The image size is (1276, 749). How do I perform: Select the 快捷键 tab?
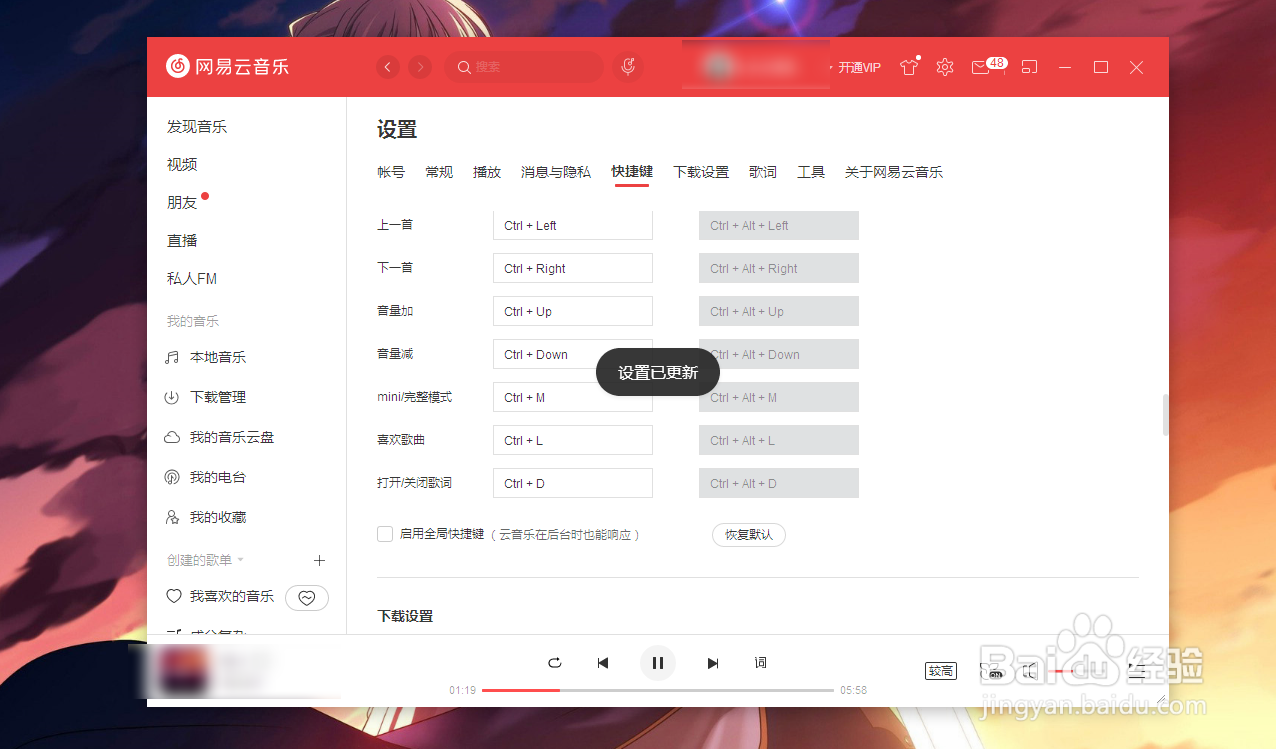[632, 172]
